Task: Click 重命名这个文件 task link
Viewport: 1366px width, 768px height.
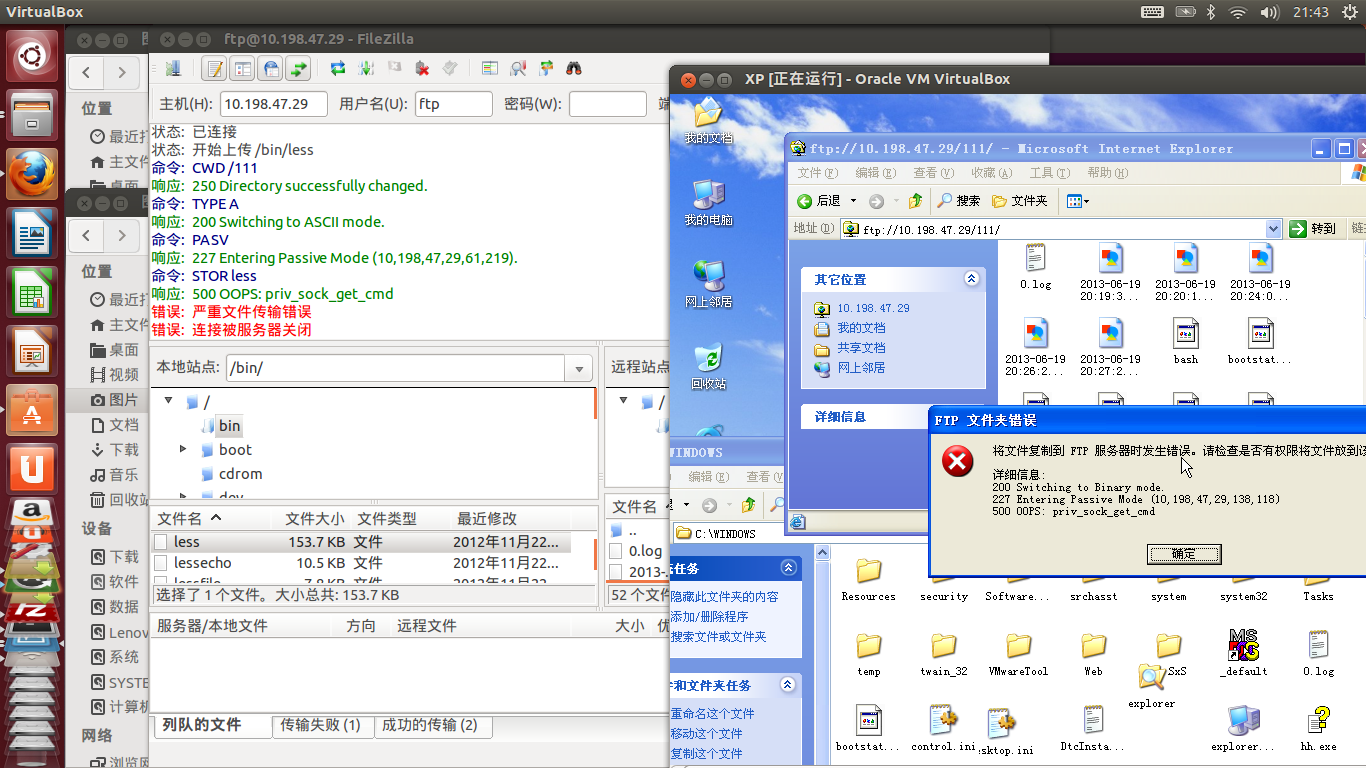Action: pyautogui.click(x=712, y=714)
